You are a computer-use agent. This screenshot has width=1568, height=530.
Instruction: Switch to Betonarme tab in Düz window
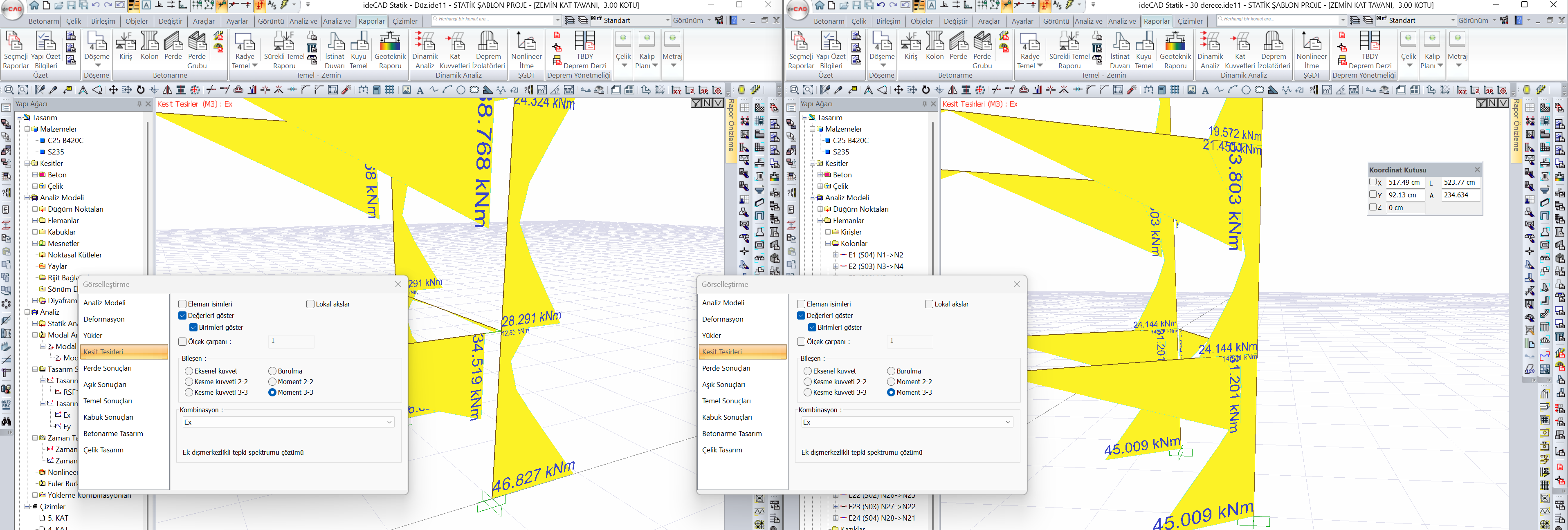point(44,21)
